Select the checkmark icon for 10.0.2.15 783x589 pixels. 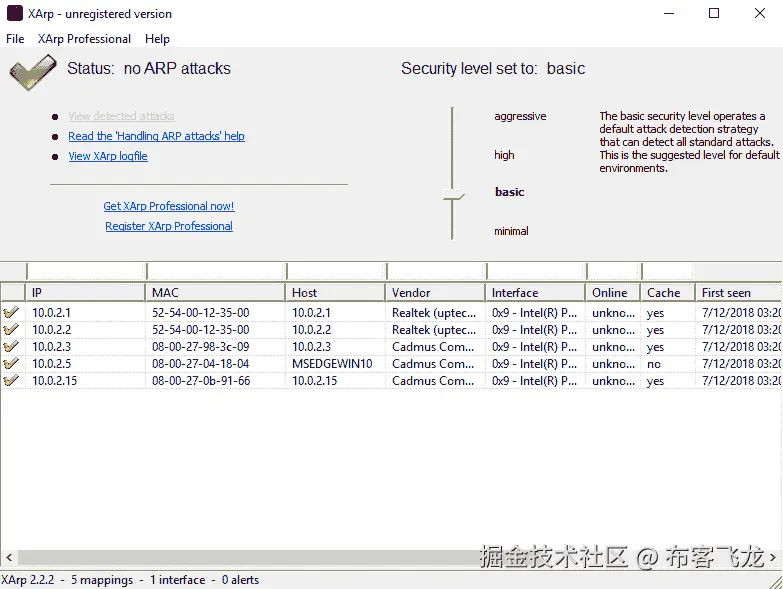pyautogui.click(x=11, y=380)
